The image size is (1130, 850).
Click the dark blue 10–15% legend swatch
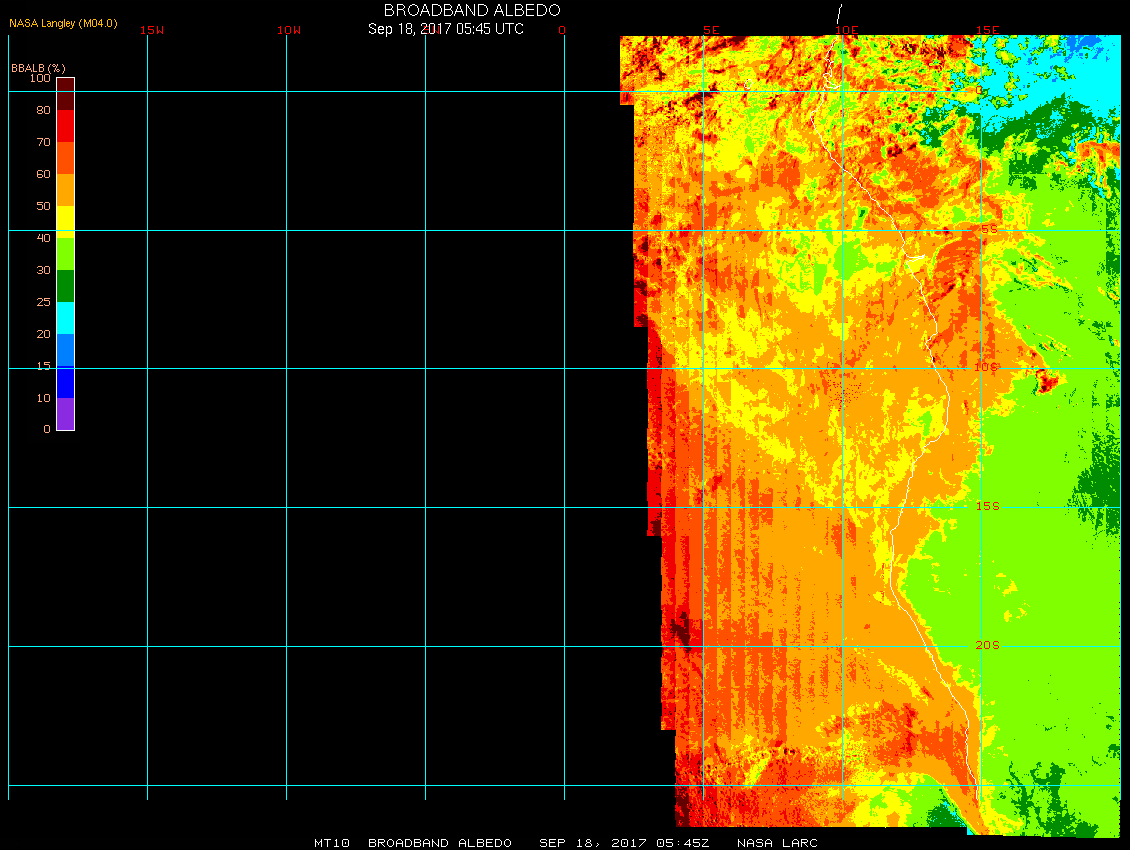65,382
